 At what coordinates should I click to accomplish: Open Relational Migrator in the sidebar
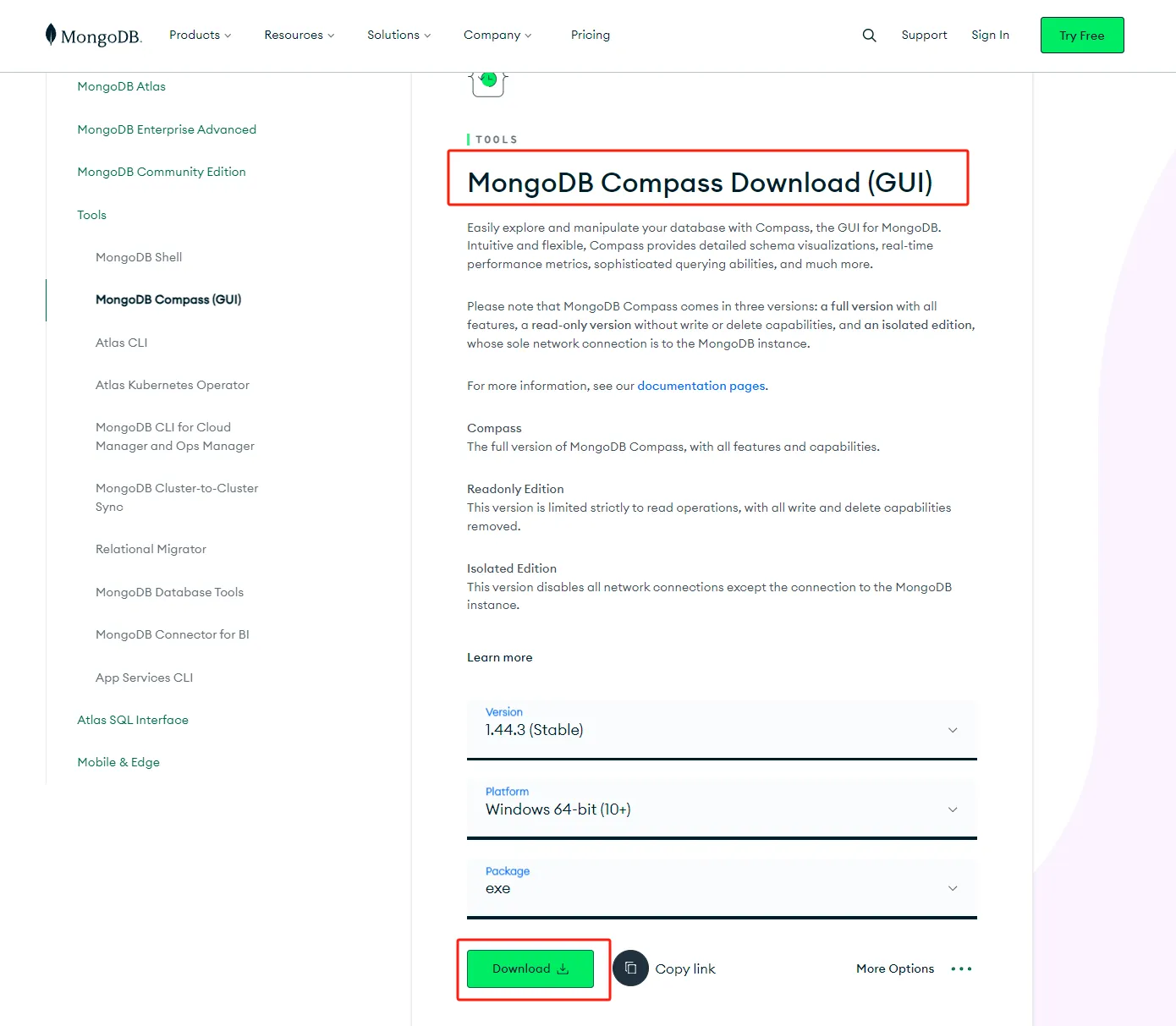[x=151, y=549]
